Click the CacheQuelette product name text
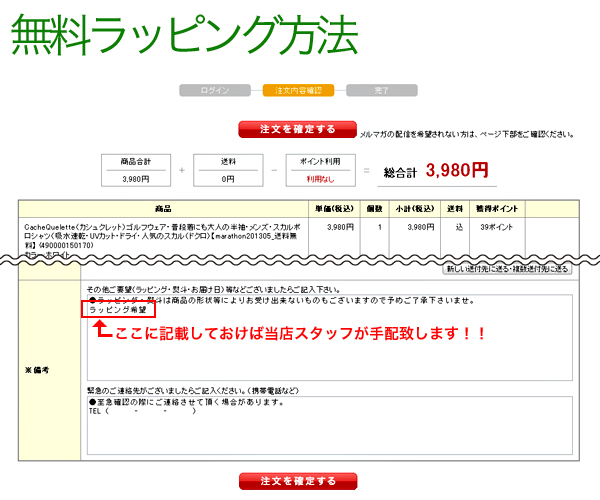This screenshot has width=600, height=500. click(x=162, y=238)
